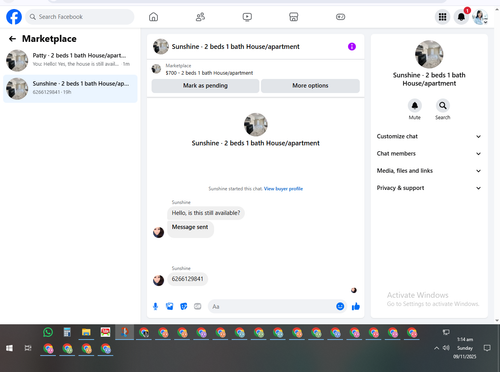The height and width of the screenshot is (372, 500).
Task: Click Sunshine's avatar beside phone number message
Action: (158, 280)
